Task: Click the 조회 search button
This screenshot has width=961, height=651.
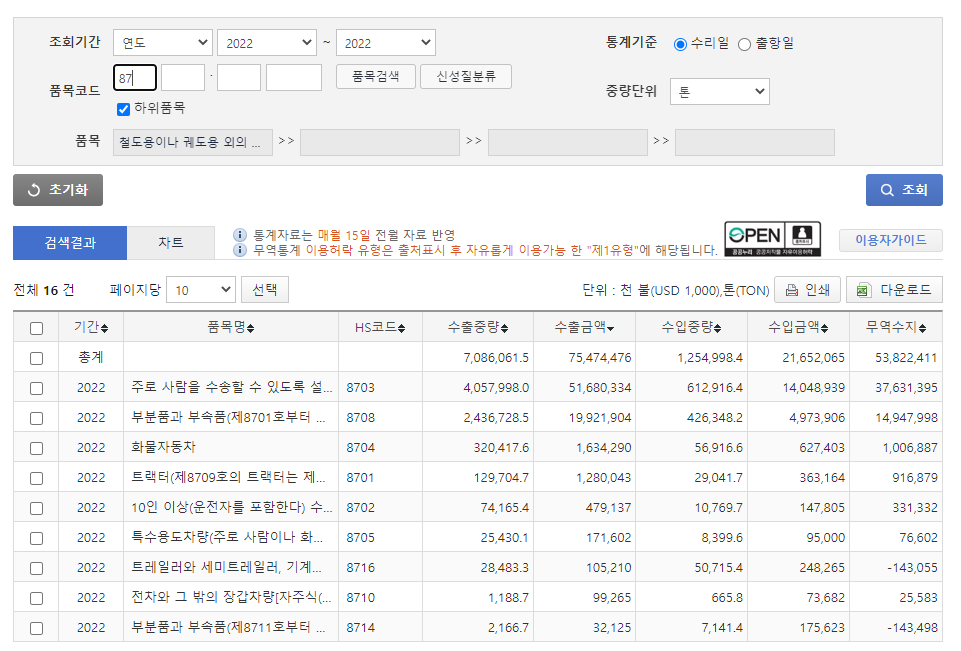Action: point(904,190)
